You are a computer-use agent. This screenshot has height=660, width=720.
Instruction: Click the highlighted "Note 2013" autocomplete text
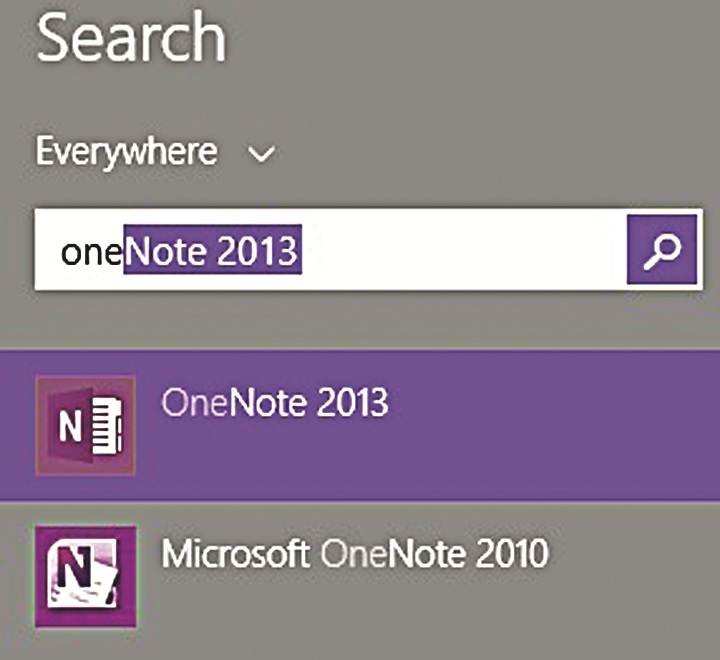pyautogui.click(x=211, y=251)
